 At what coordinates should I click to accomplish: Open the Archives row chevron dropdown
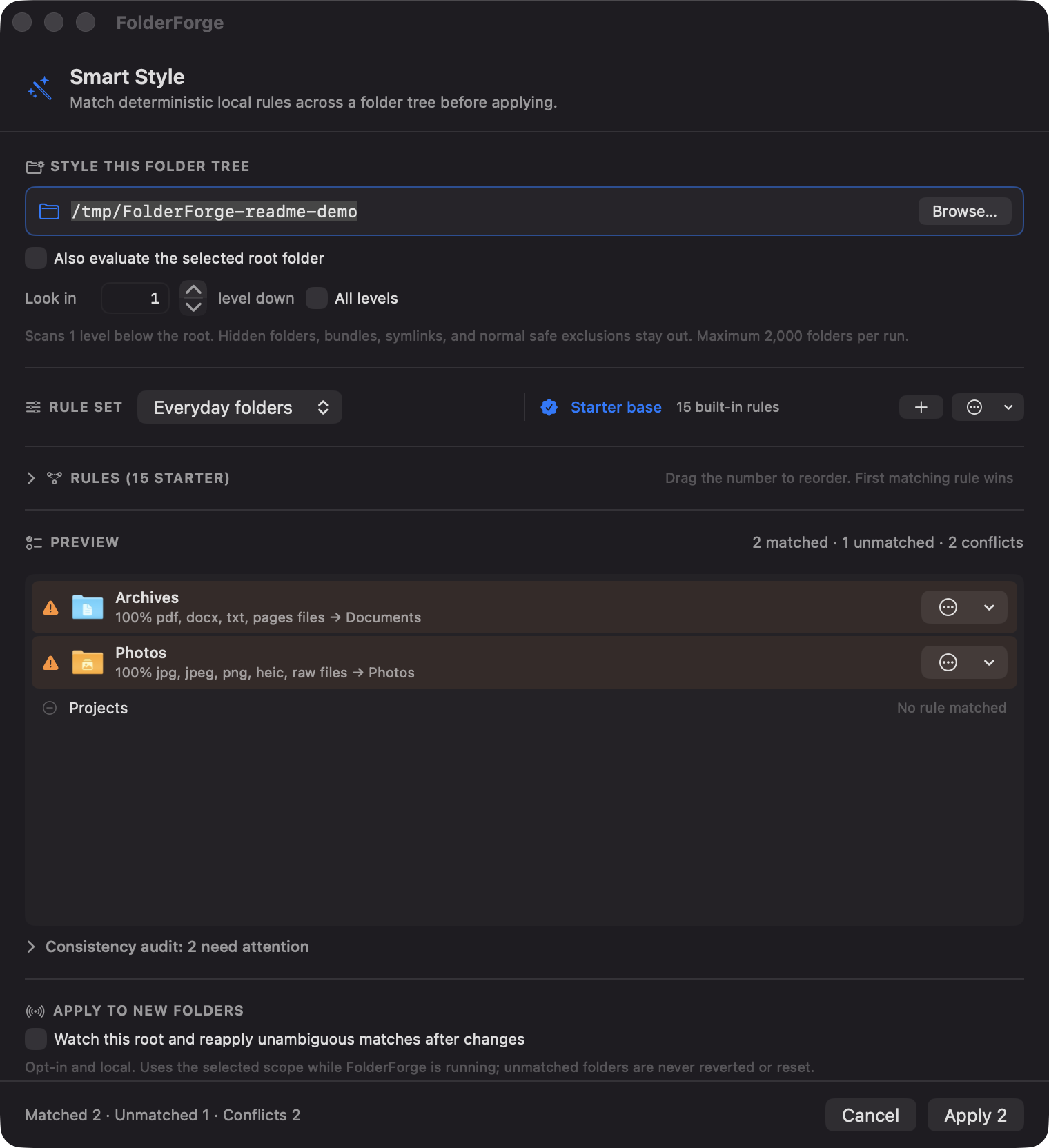989,607
